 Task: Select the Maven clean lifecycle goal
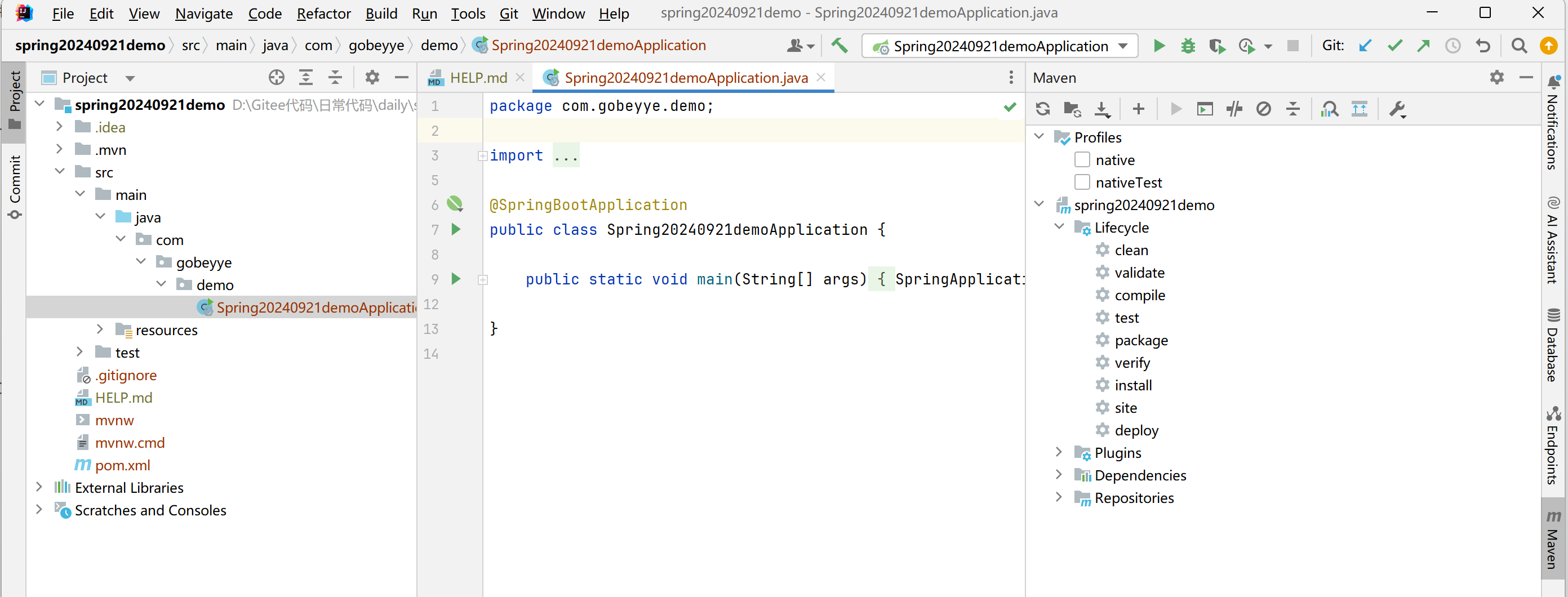[x=1131, y=250]
